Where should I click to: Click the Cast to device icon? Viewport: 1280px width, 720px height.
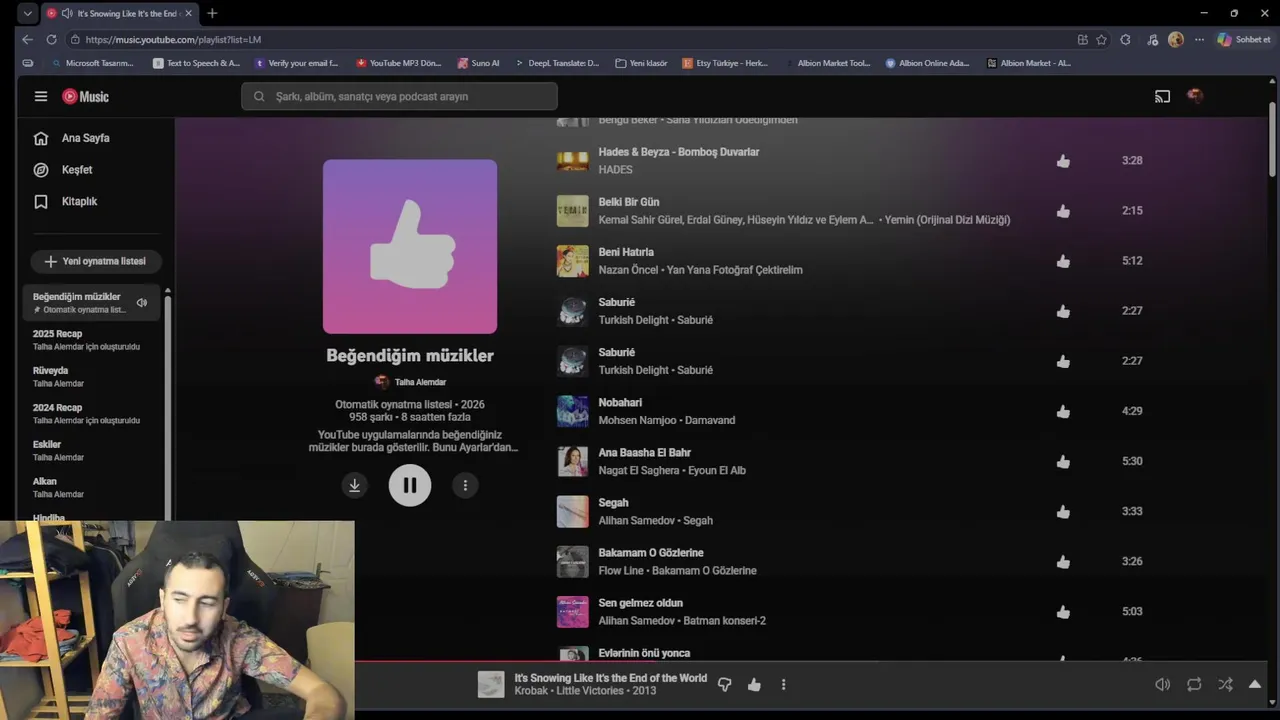(x=1162, y=96)
